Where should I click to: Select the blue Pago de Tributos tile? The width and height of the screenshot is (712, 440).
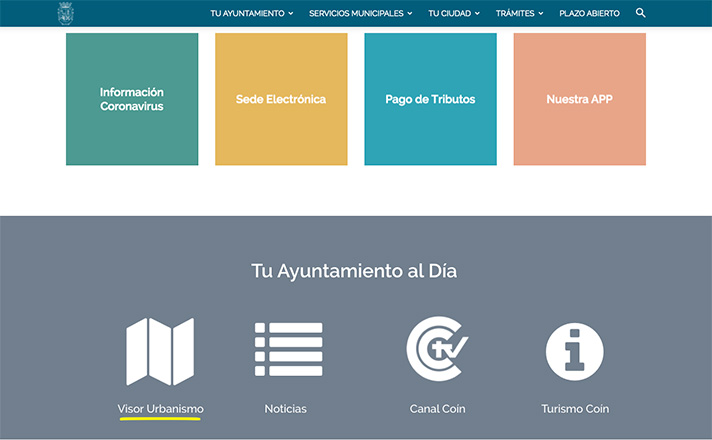430,99
